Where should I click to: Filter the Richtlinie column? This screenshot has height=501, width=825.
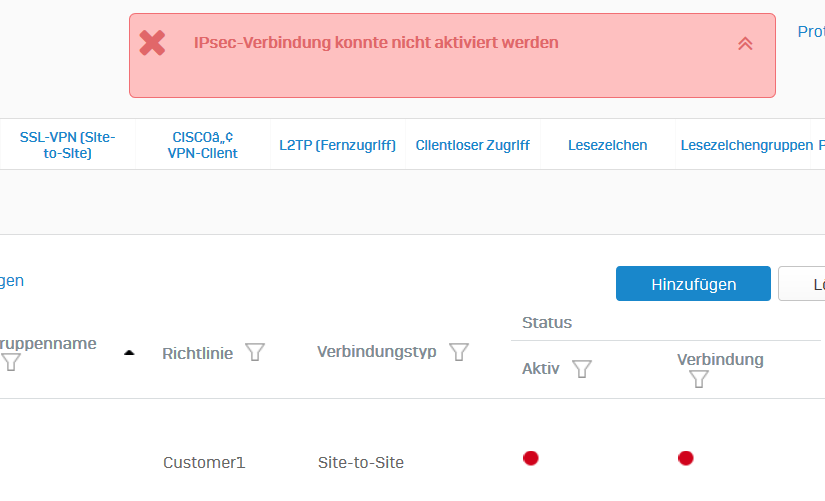(255, 352)
